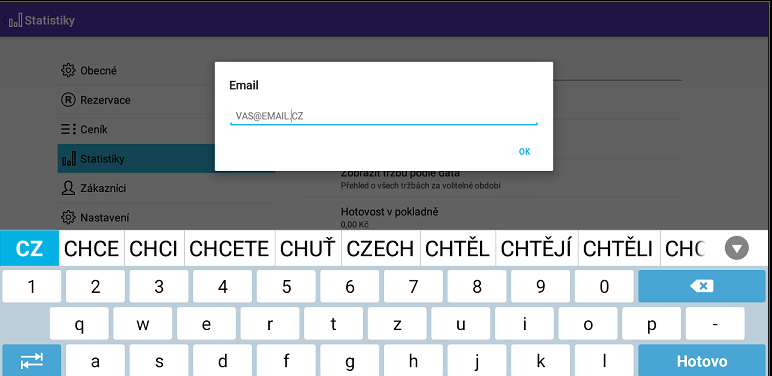Select the highlighted CZ suggestion
Viewport: 772px width, 376px height.
tap(29, 249)
